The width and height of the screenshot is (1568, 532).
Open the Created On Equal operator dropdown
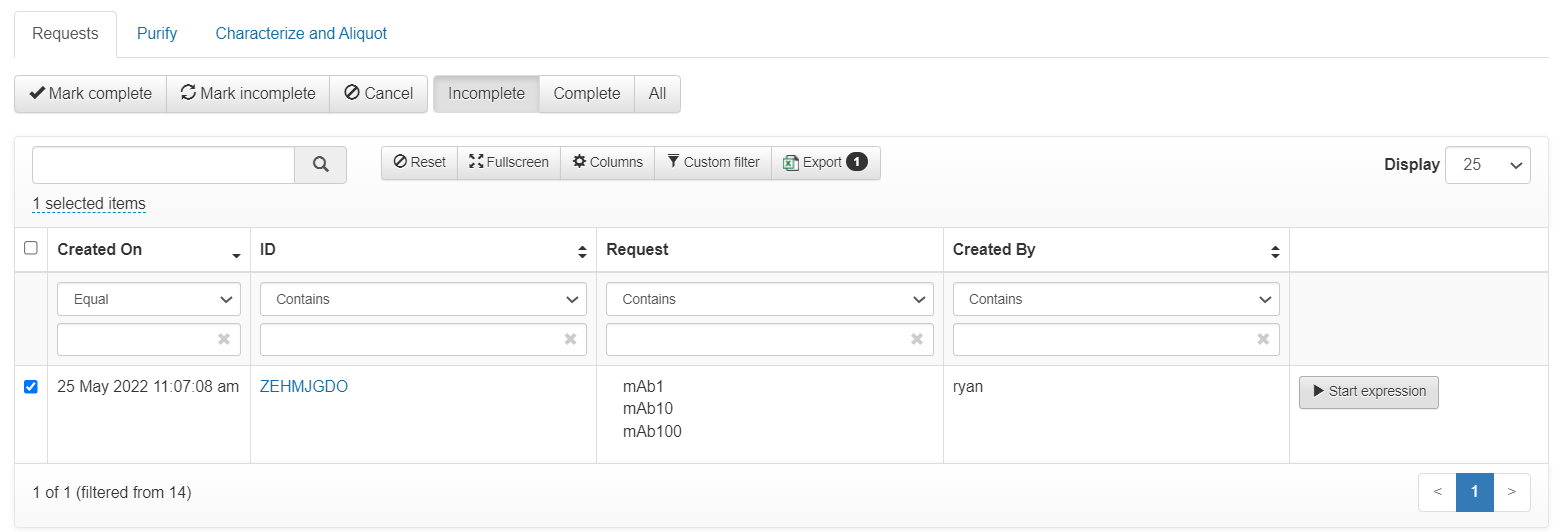[149, 299]
